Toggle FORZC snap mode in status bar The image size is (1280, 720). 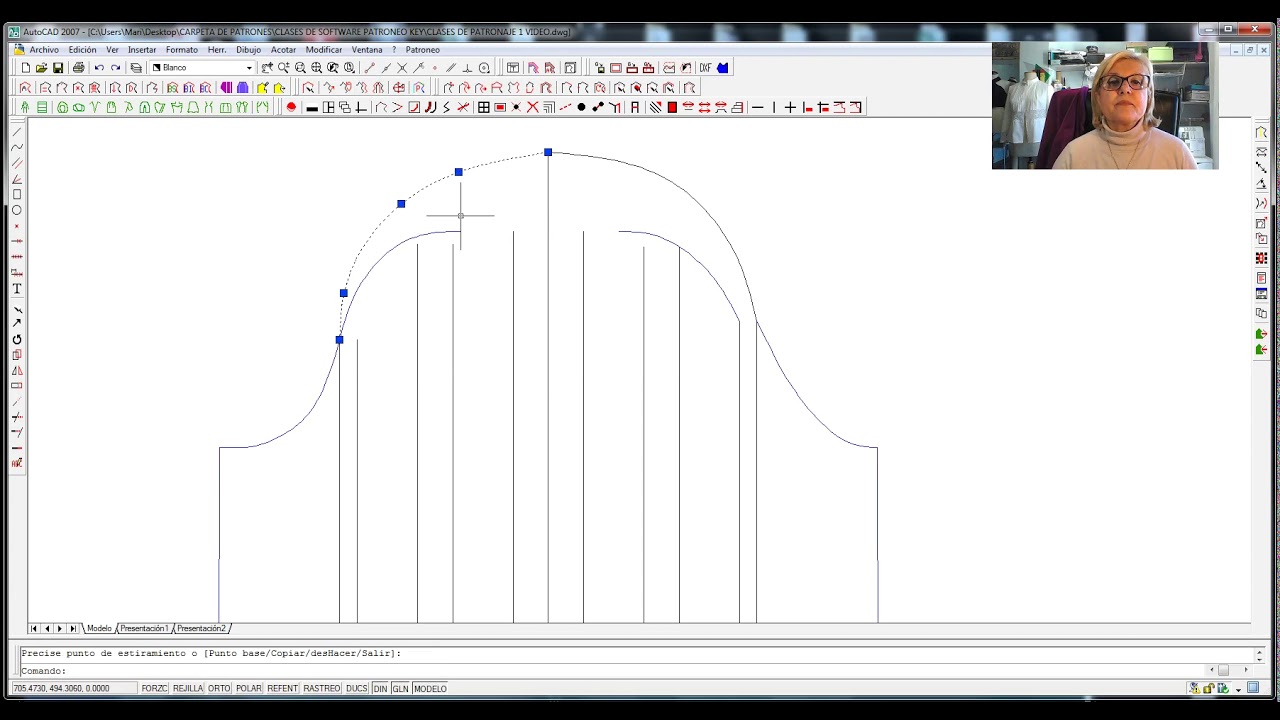coord(154,688)
